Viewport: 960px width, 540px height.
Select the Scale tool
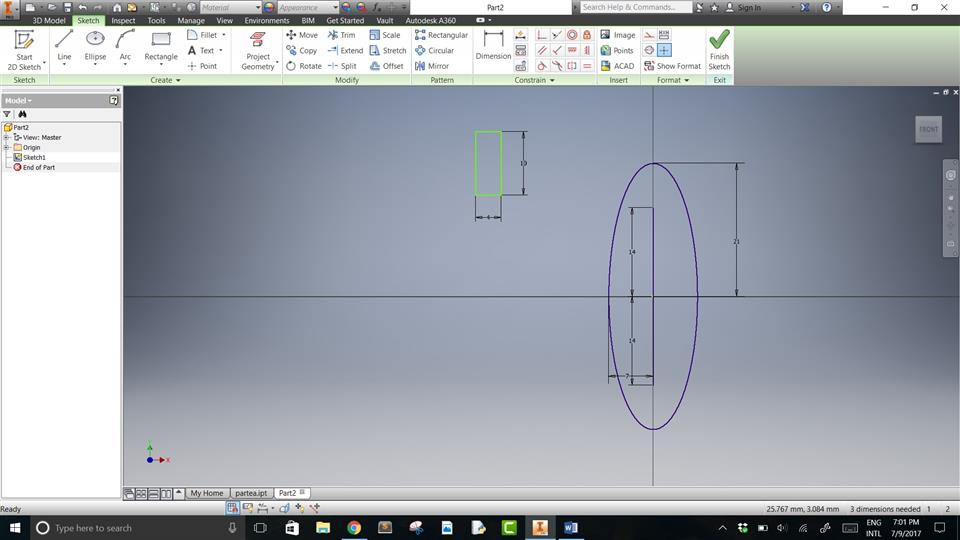(x=385, y=35)
